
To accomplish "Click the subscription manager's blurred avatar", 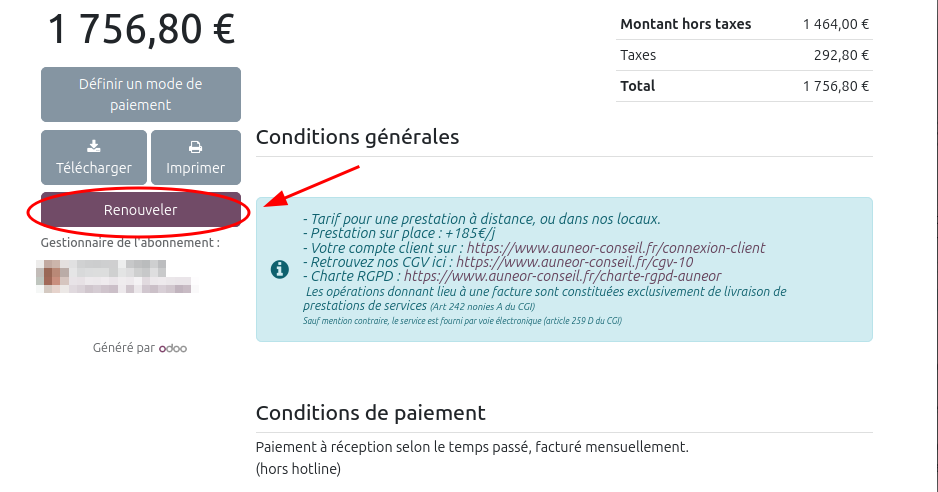I will tap(53, 274).
